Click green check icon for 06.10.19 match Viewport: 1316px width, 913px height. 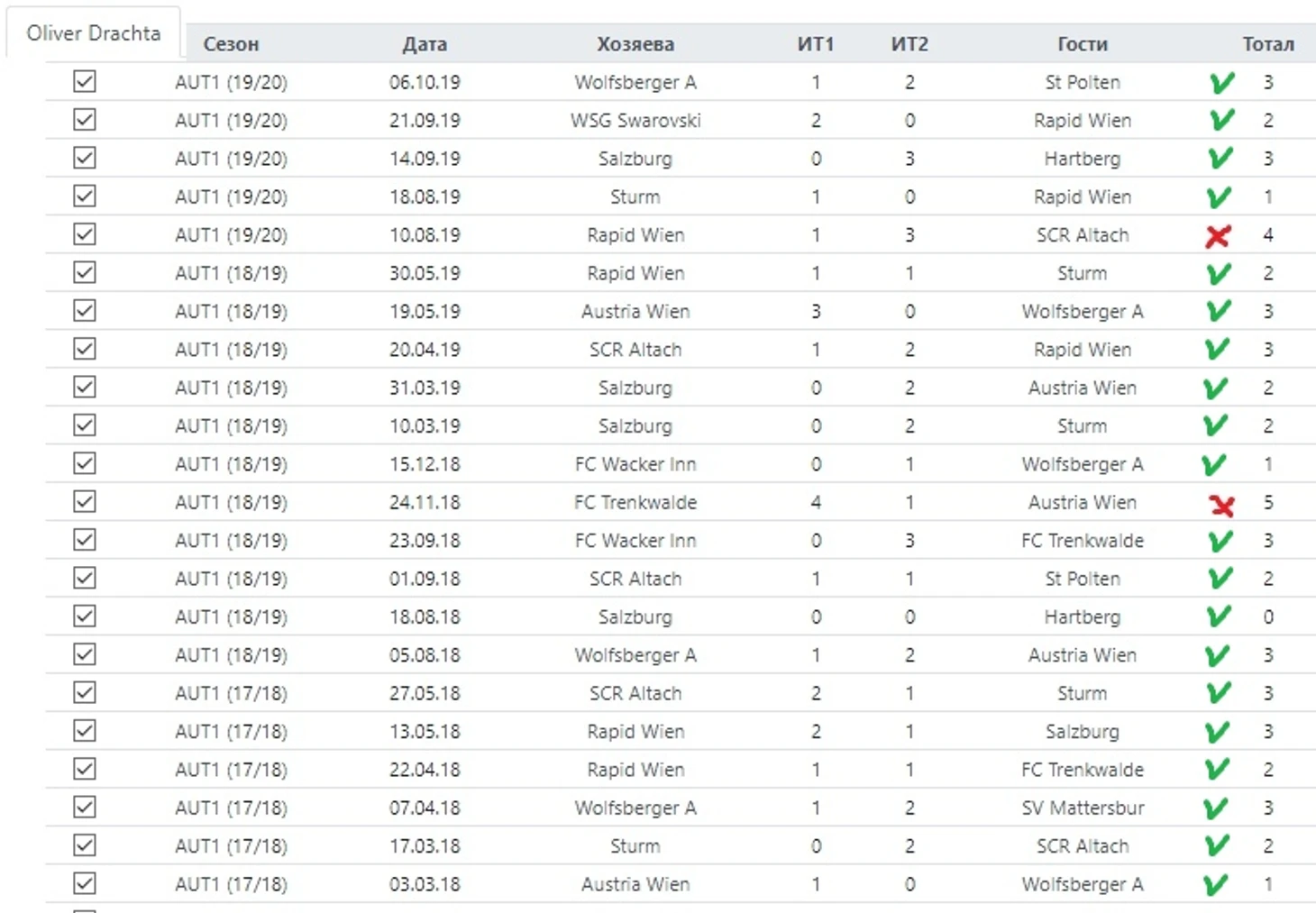point(1221,83)
